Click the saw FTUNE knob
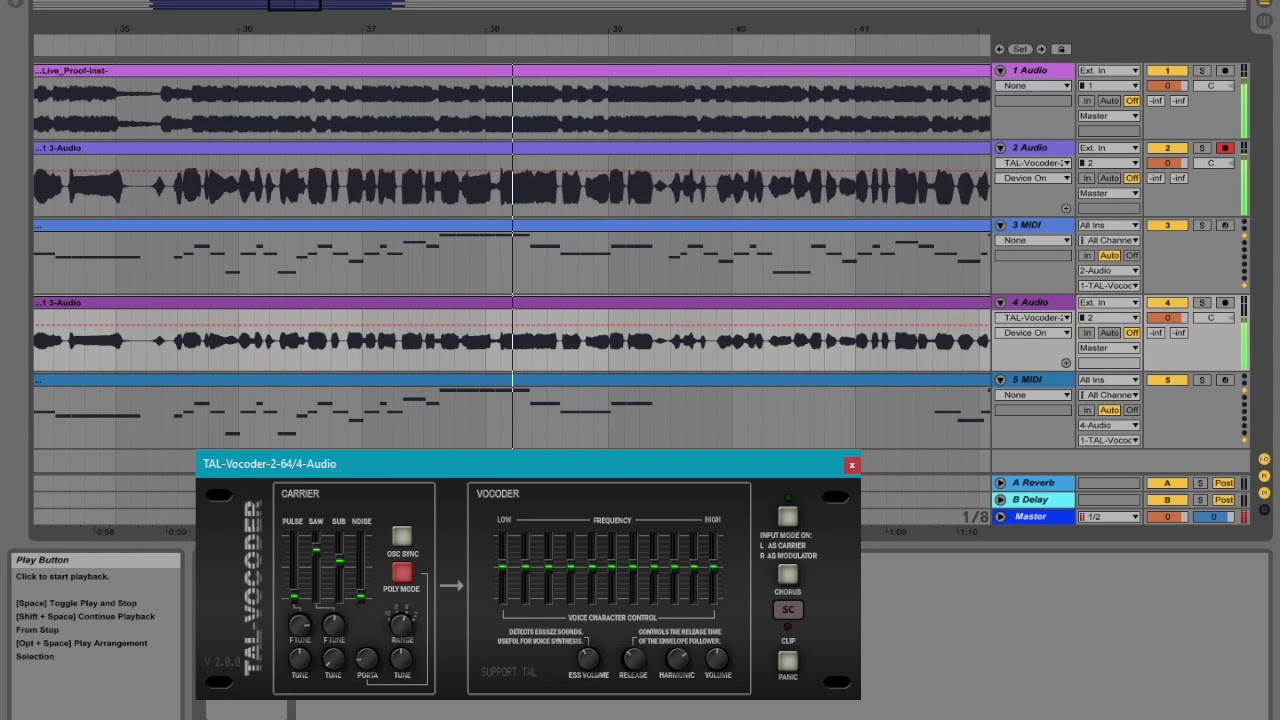The image size is (1280, 720). tap(334, 624)
